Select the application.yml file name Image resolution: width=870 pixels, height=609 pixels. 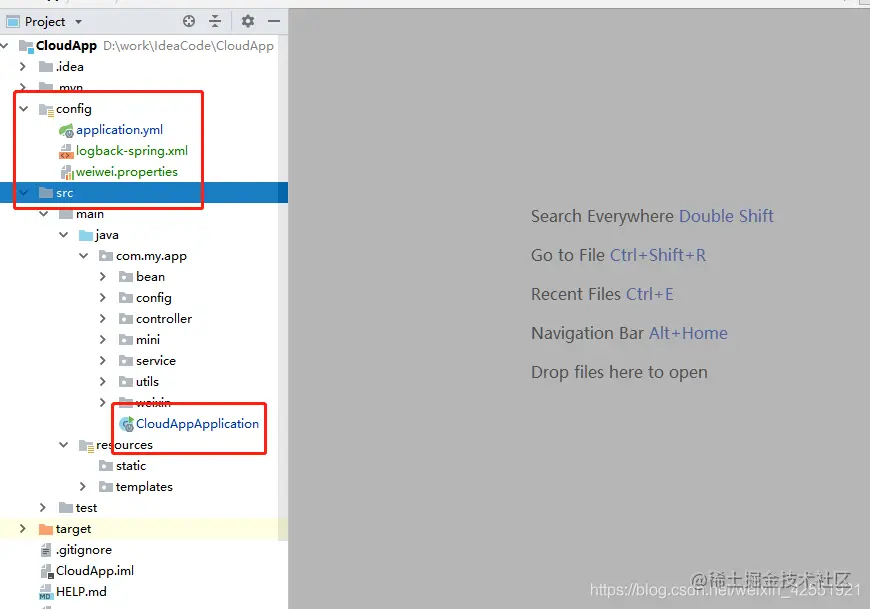point(119,130)
